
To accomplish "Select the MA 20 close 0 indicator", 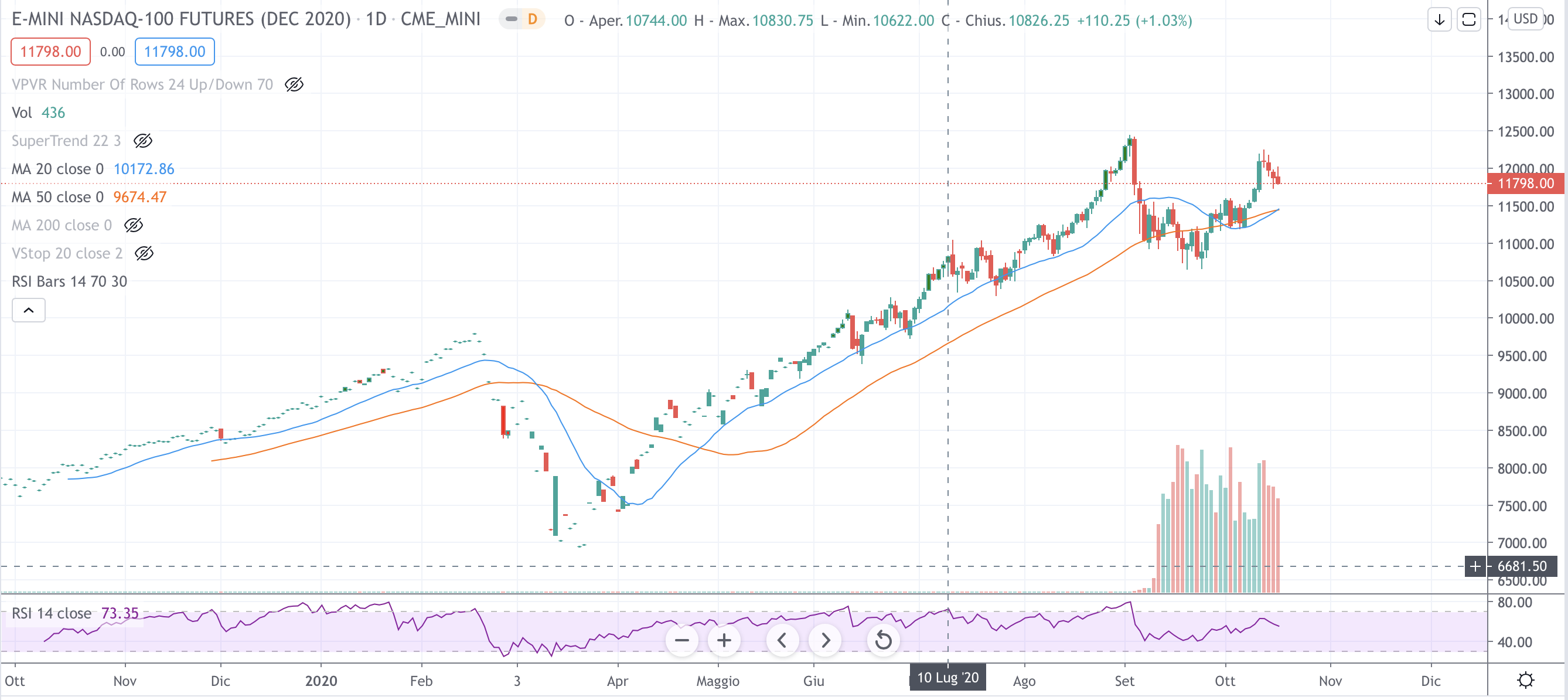I will point(57,169).
